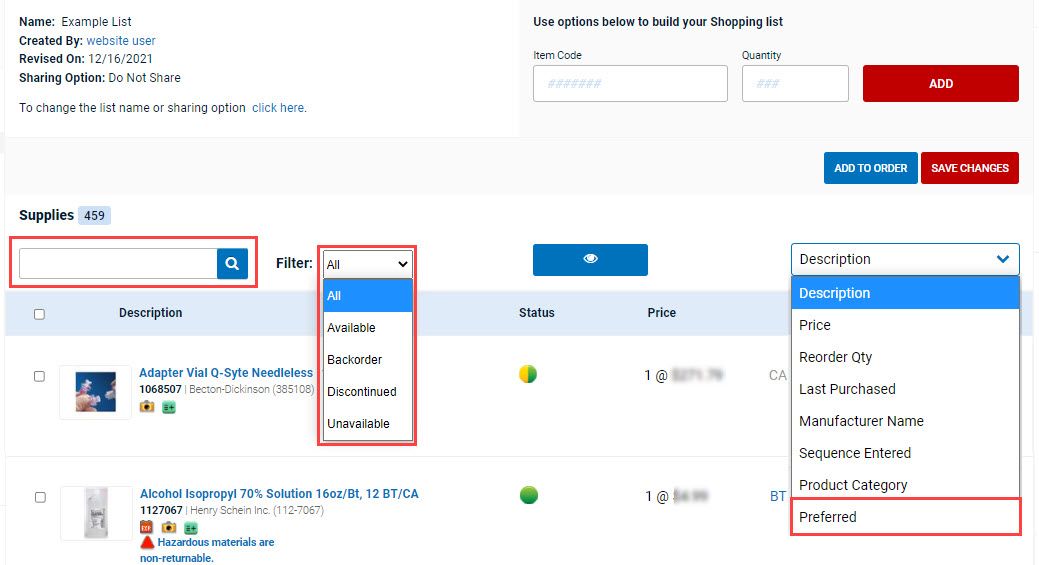Click green list-plus icon under Alcohol Isopropyl

[x=190, y=527]
